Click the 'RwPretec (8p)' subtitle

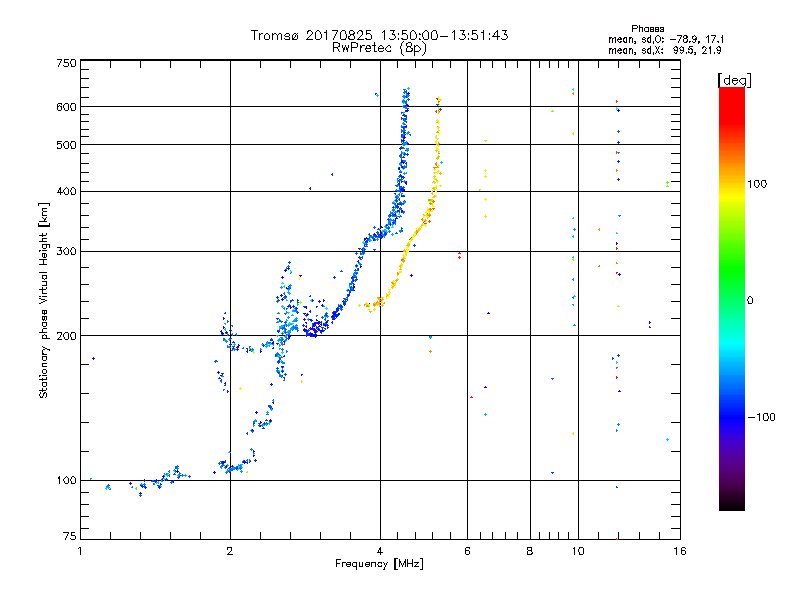(379, 48)
